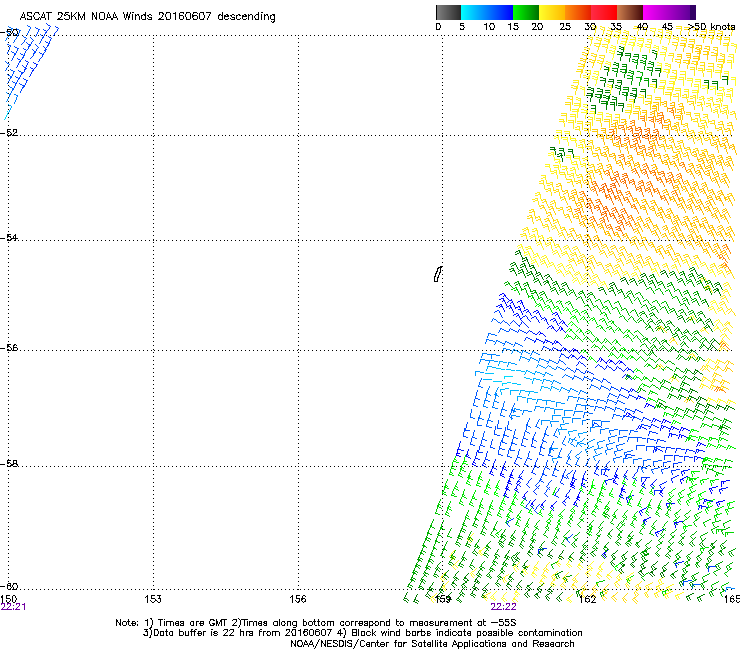Click the title text 'ASCAT 25KM NOAA Winds'
Viewport: 740px width, 650px height.
pos(86,16)
